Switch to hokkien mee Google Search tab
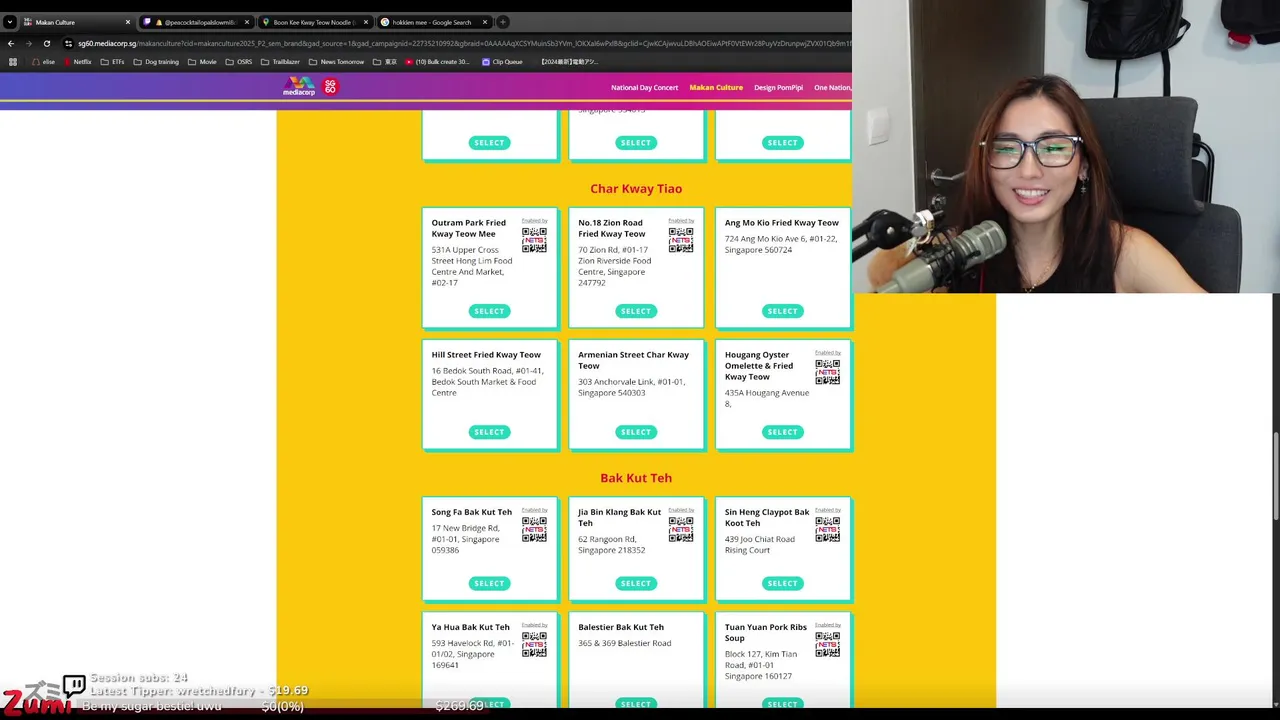1280x720 pixels. 434,22
